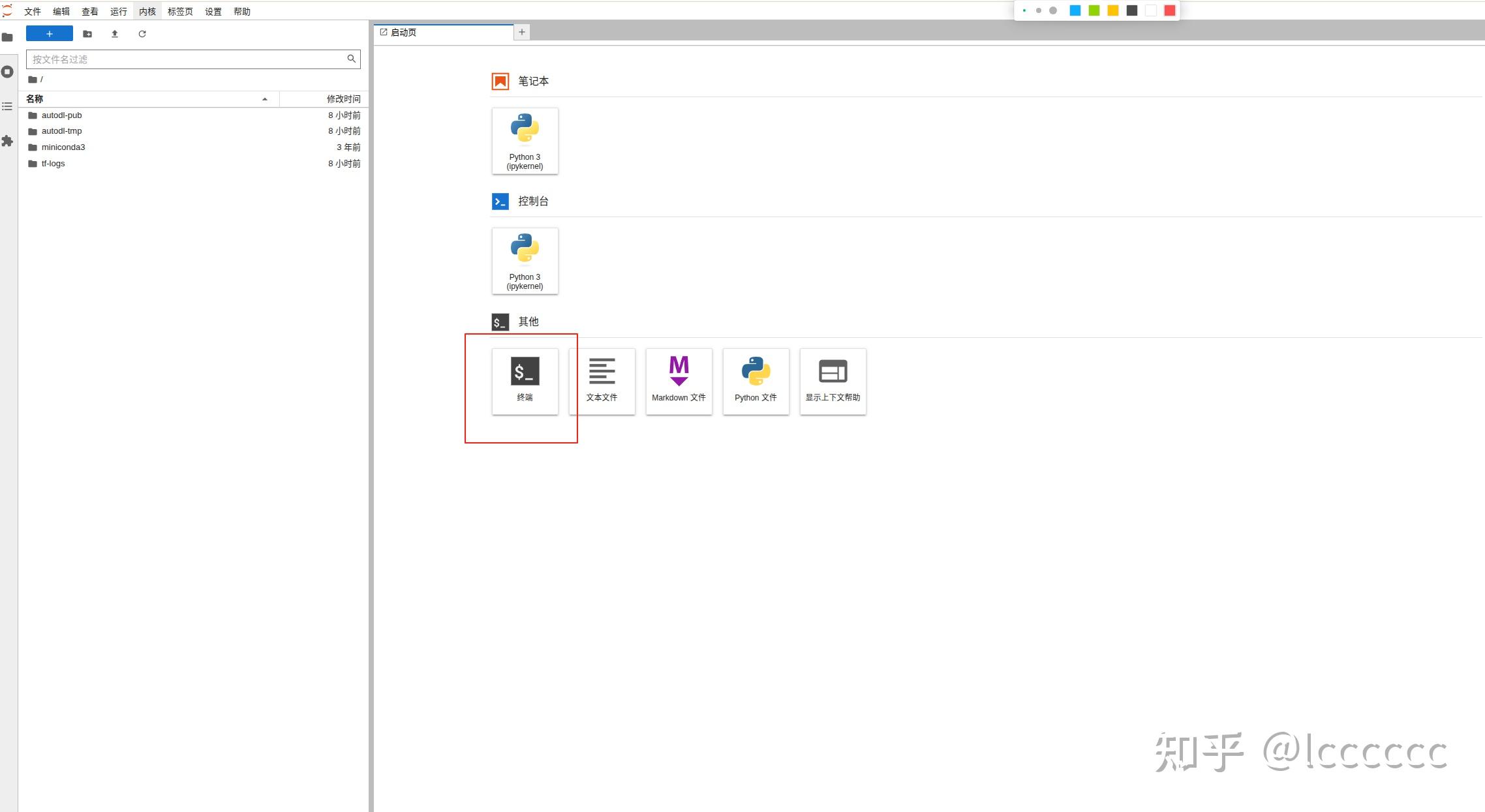Open the 设置 menu

click(x=213, y=12)
